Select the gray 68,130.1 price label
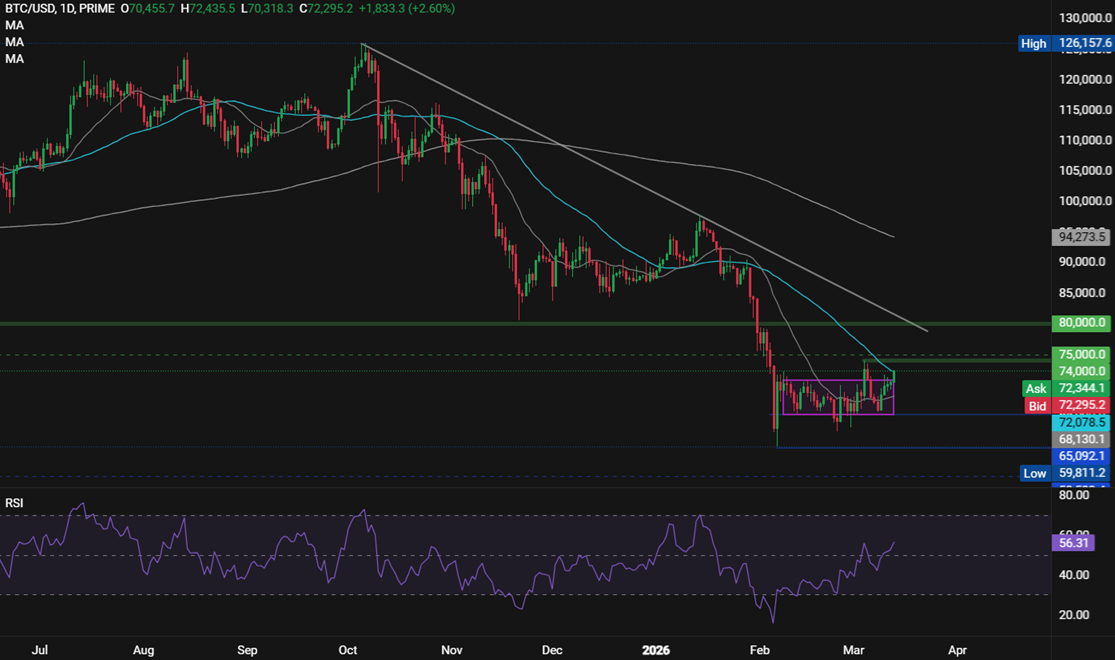Viewport: 1115px width, 660px height. (x=1082, y=439)
